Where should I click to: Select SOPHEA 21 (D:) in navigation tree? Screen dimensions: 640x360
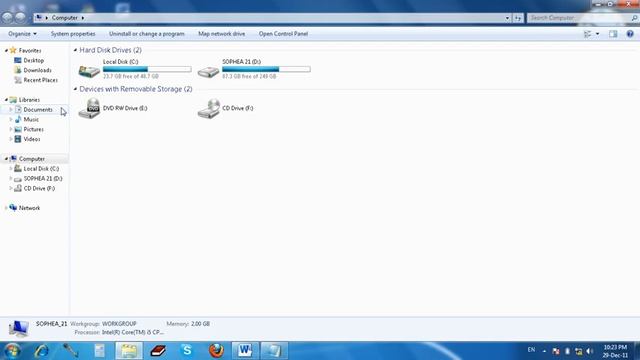43,178
